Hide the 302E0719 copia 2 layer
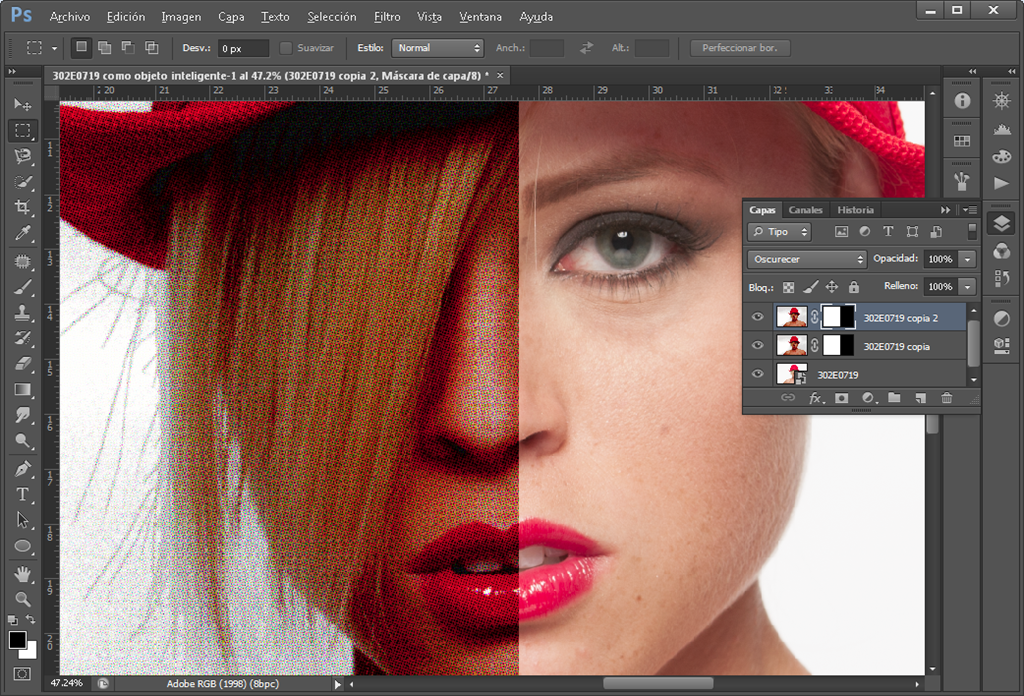This screenshot has height=696, width=1024. point(758,318)
